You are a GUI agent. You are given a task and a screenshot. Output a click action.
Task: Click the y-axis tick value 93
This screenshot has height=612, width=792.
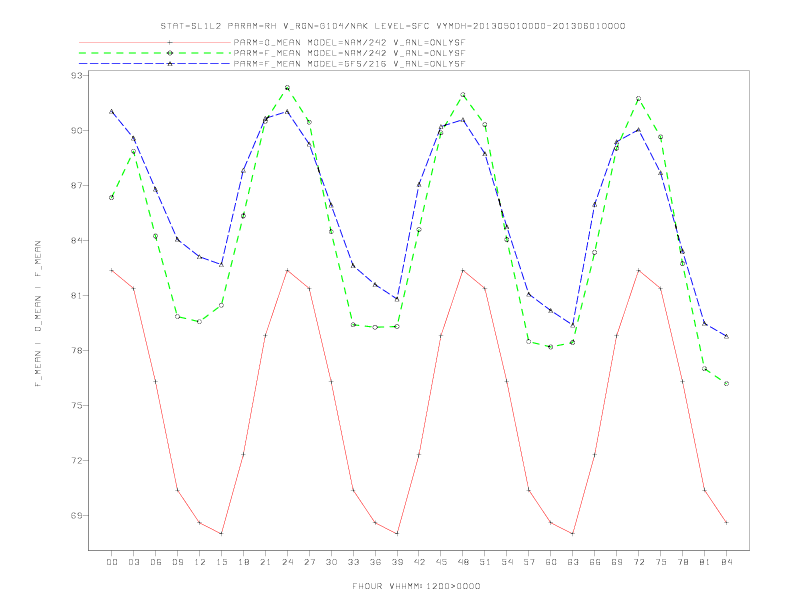77,75
